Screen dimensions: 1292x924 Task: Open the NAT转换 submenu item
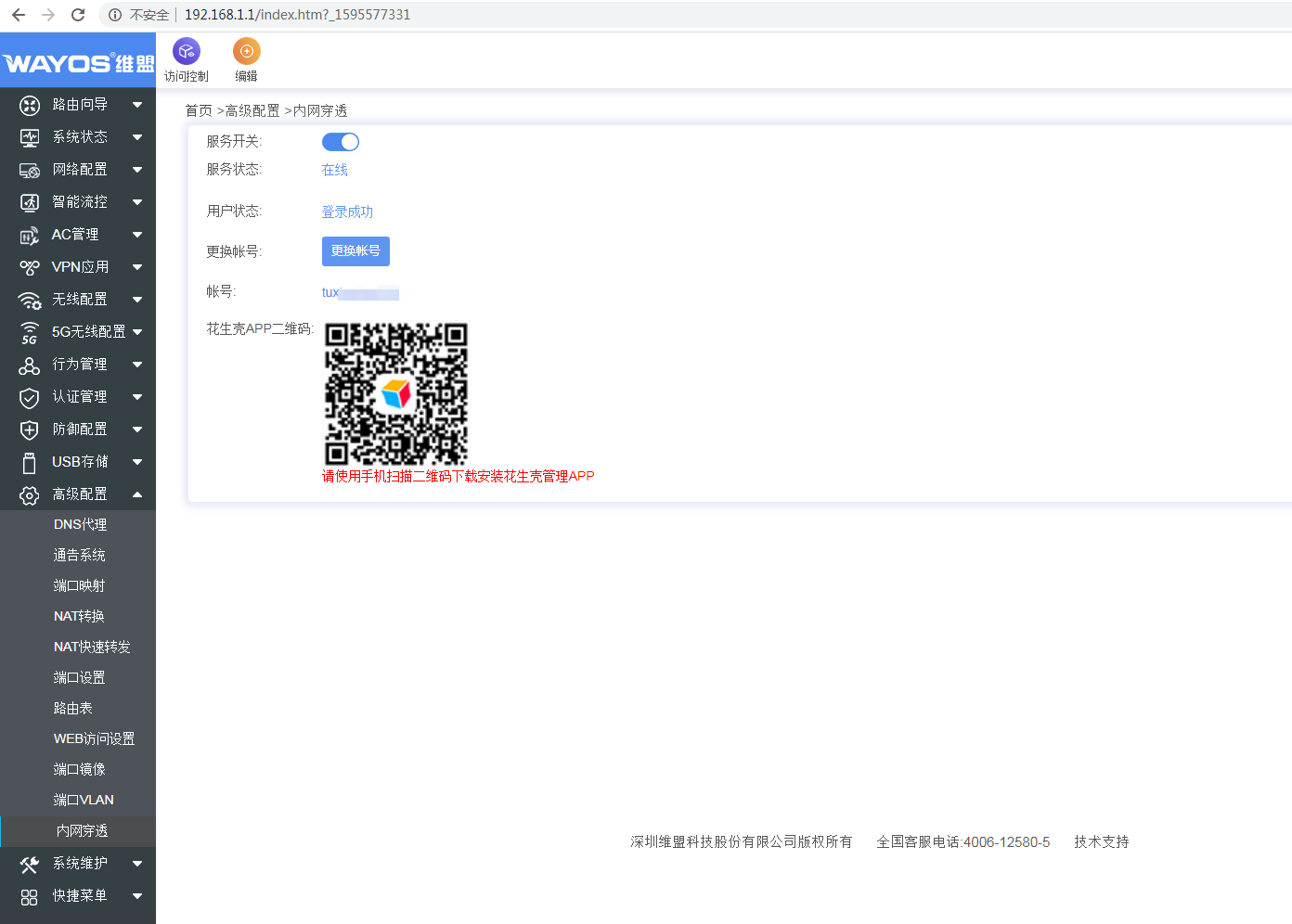[78, 616]
